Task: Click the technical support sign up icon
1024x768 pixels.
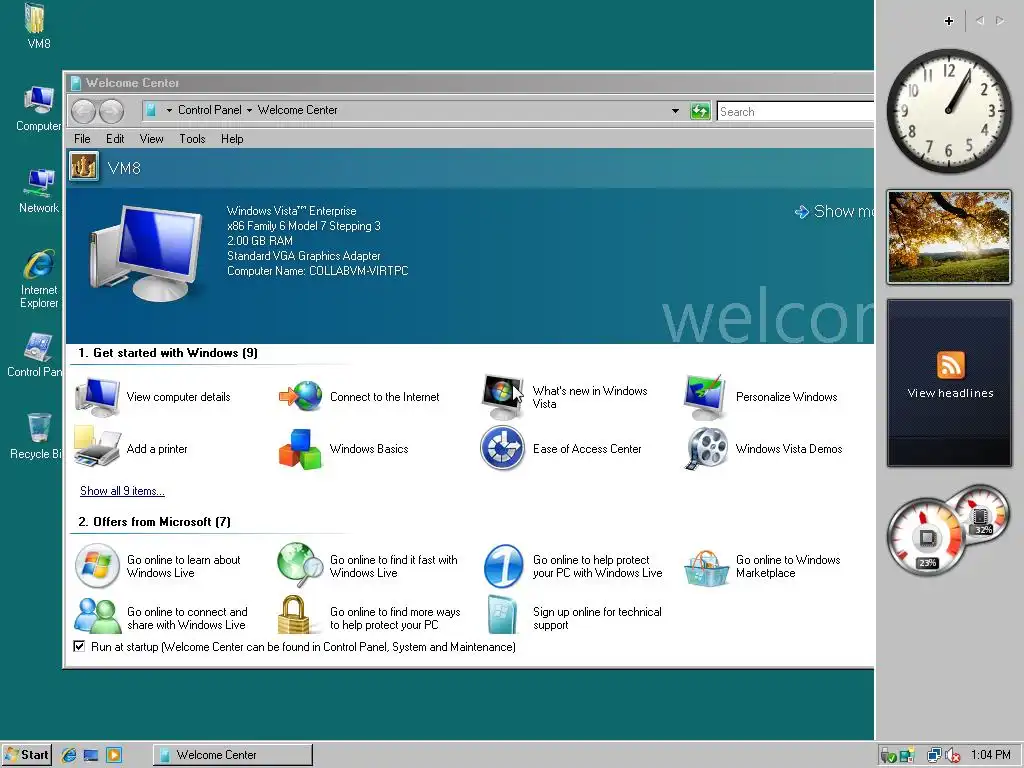Action: click(x=502, y=615)
